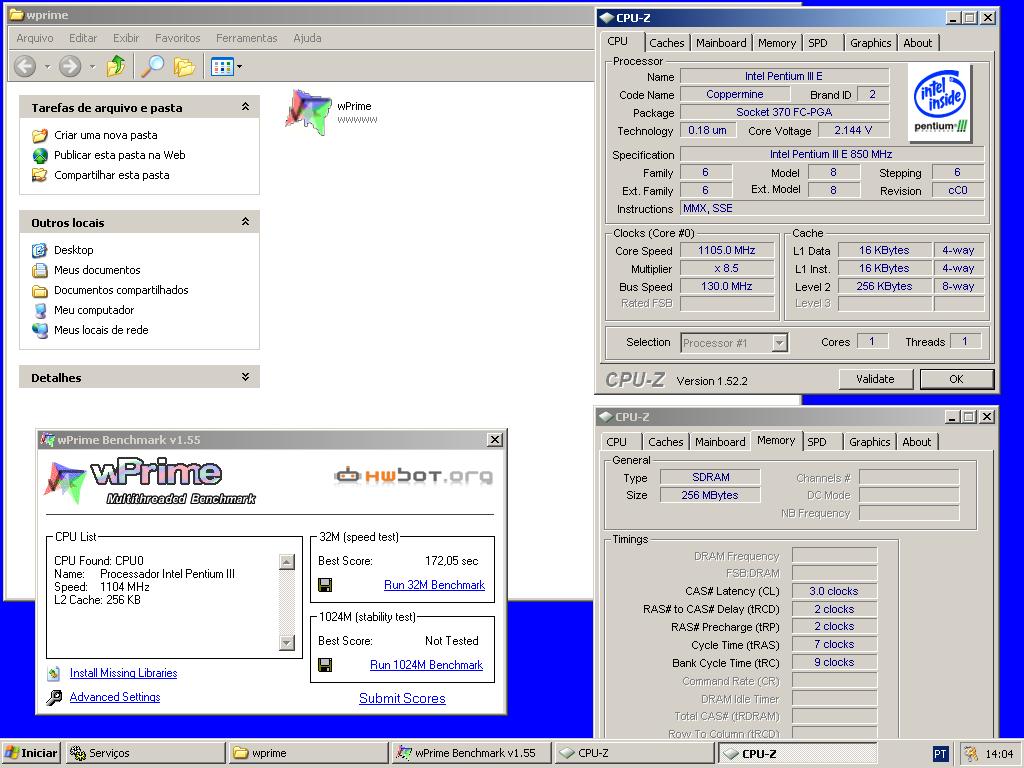This screenshot has height=768, width=1024.
Task: Click CPU List scrollbar up arrow
Action: (x=287, y=562)
